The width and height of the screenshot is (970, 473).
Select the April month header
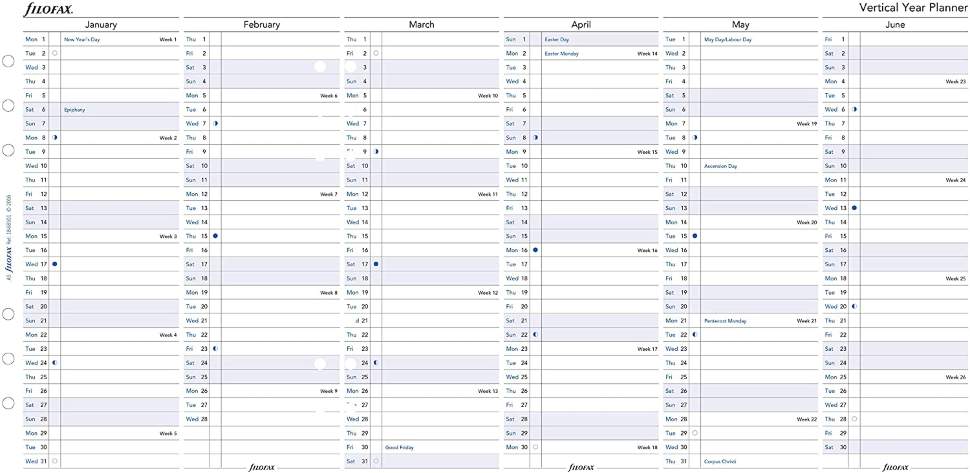(581, 24)
